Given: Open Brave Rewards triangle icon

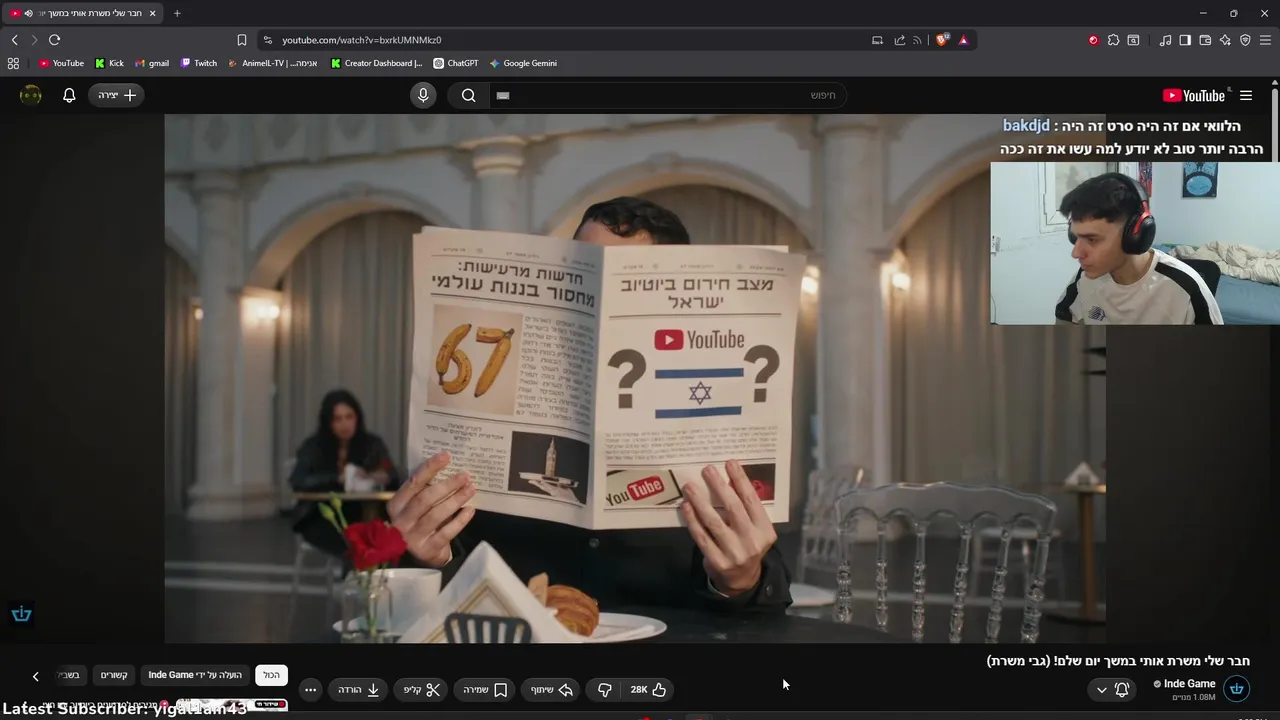Looking at the screenshot, I should (963, 40).
